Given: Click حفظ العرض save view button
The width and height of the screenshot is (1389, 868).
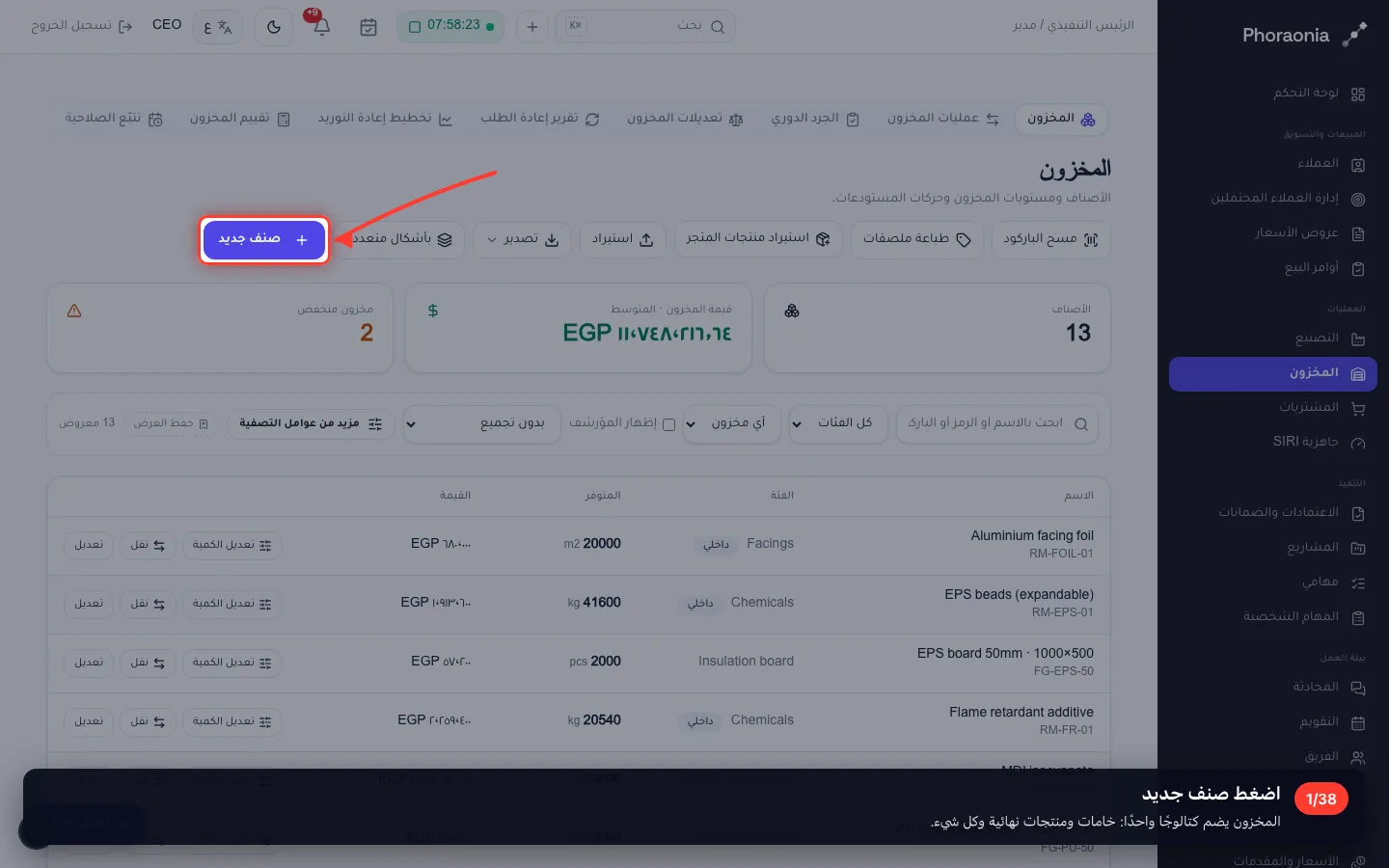Looking at the screenshot, I should tap(171, 423).
